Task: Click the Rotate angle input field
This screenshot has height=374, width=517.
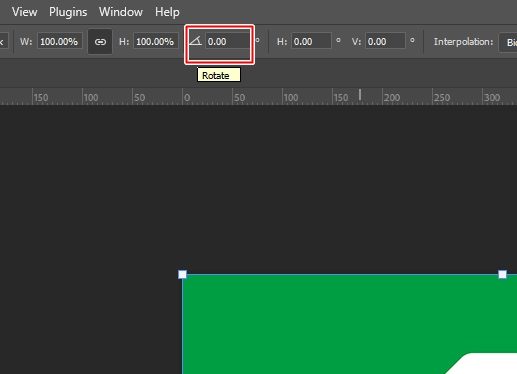Action: coord(227,41)
